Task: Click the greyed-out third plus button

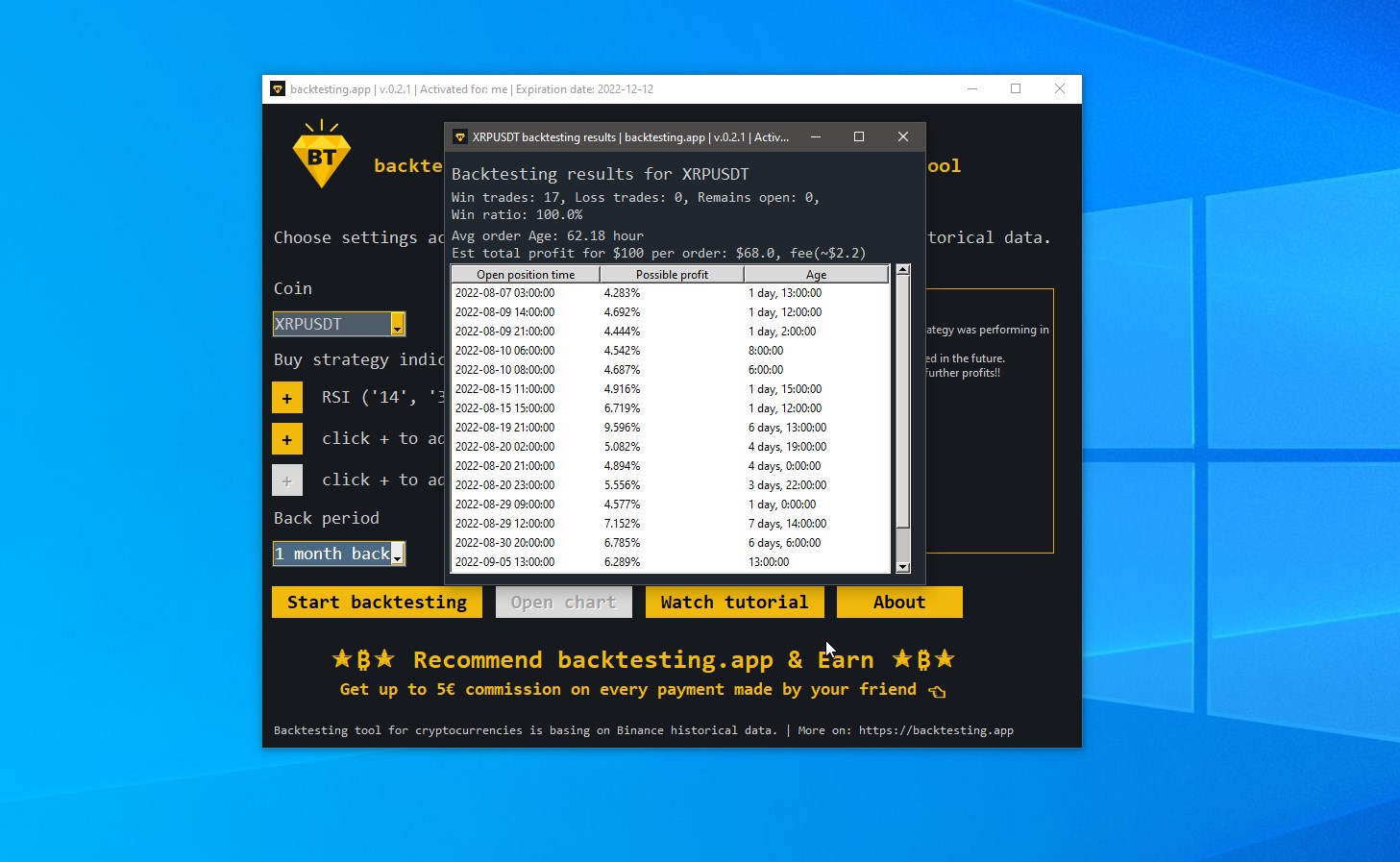Action: tap(287, 480)
